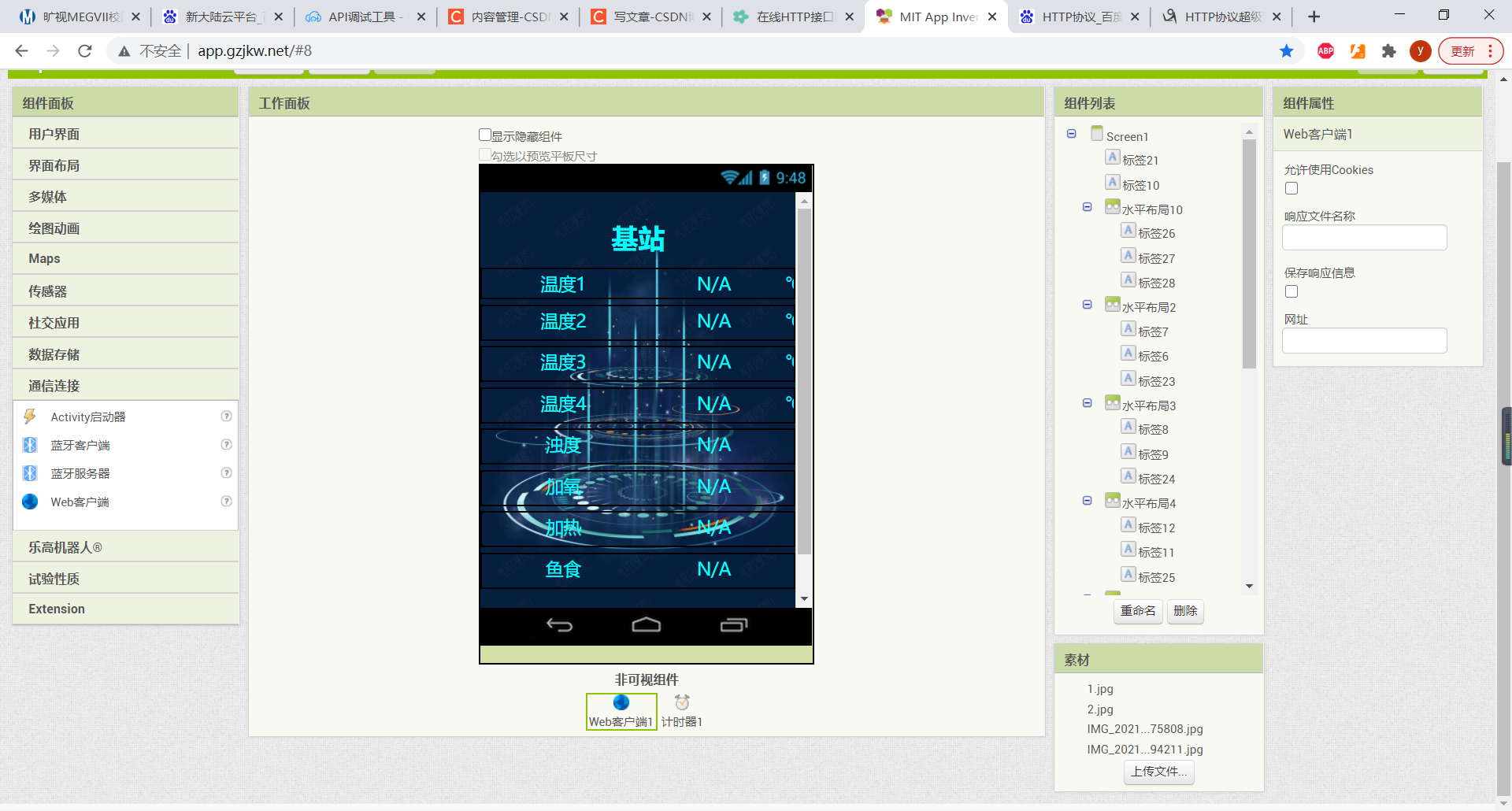
Task: Click the 重命名 rename button
Action: [x=1138, y=611]
